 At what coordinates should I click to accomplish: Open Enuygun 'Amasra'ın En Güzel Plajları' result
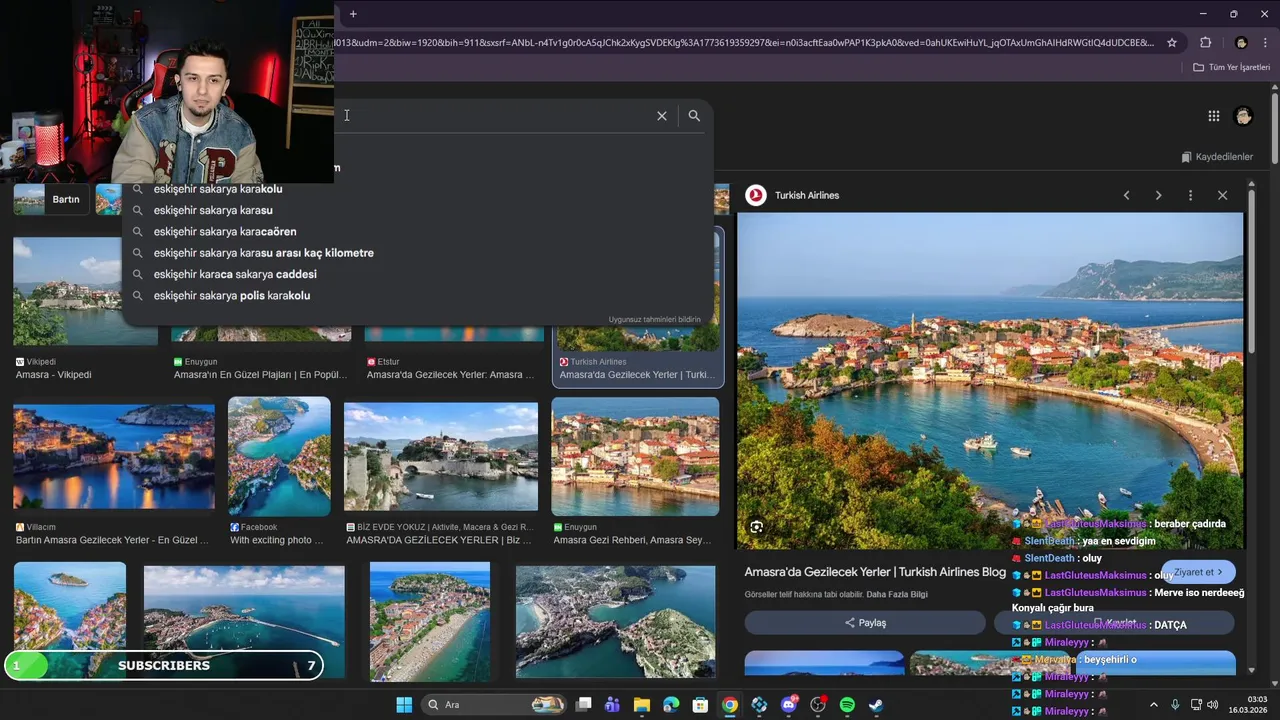tap(261, 375)
